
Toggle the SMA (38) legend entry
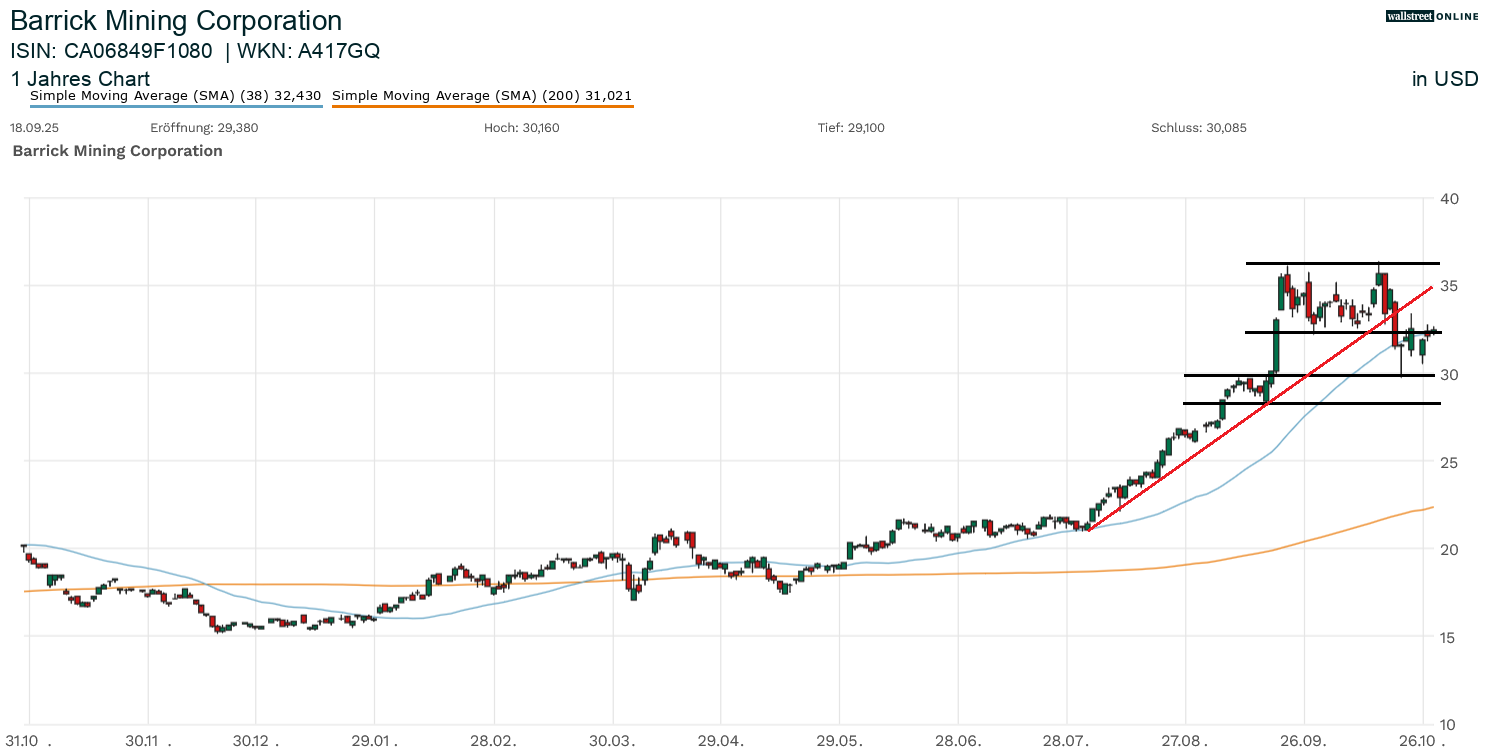[176, 96]
